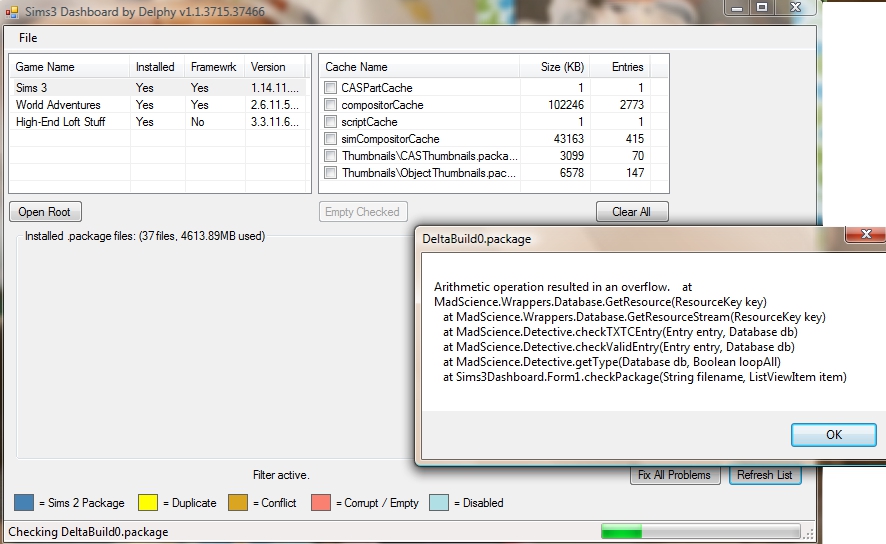Sort by the Game Name column header
Viewport: 886px width, 544px height.
(x=70, y=67)
